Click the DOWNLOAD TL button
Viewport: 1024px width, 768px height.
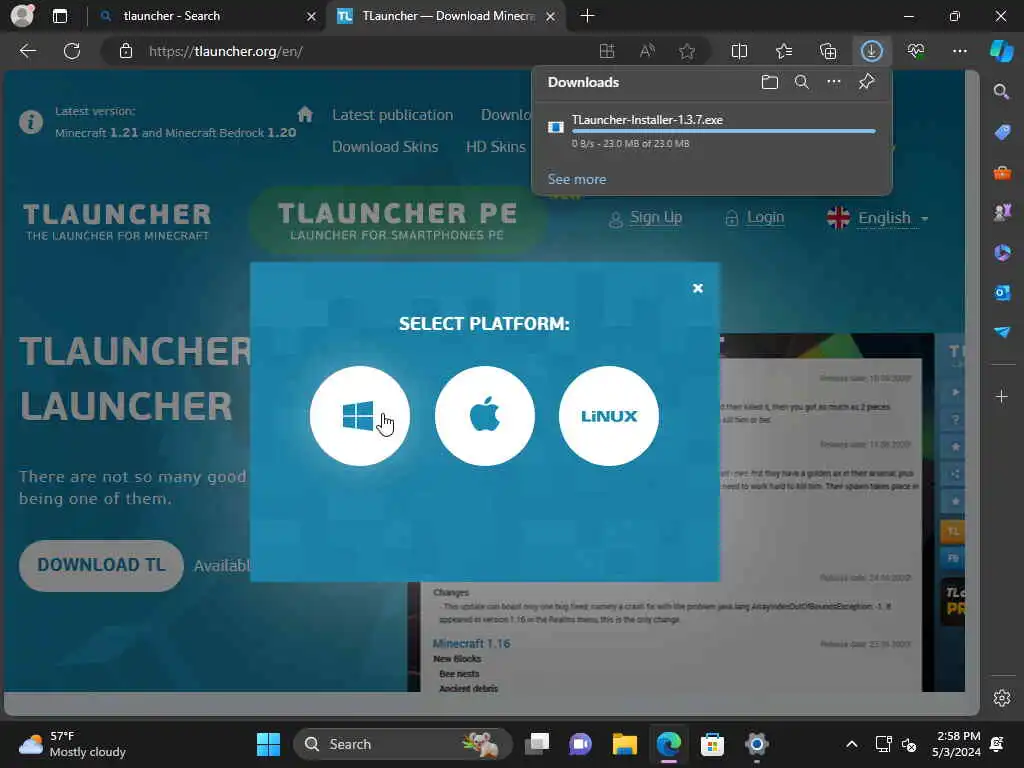click(x=101, y=565)
